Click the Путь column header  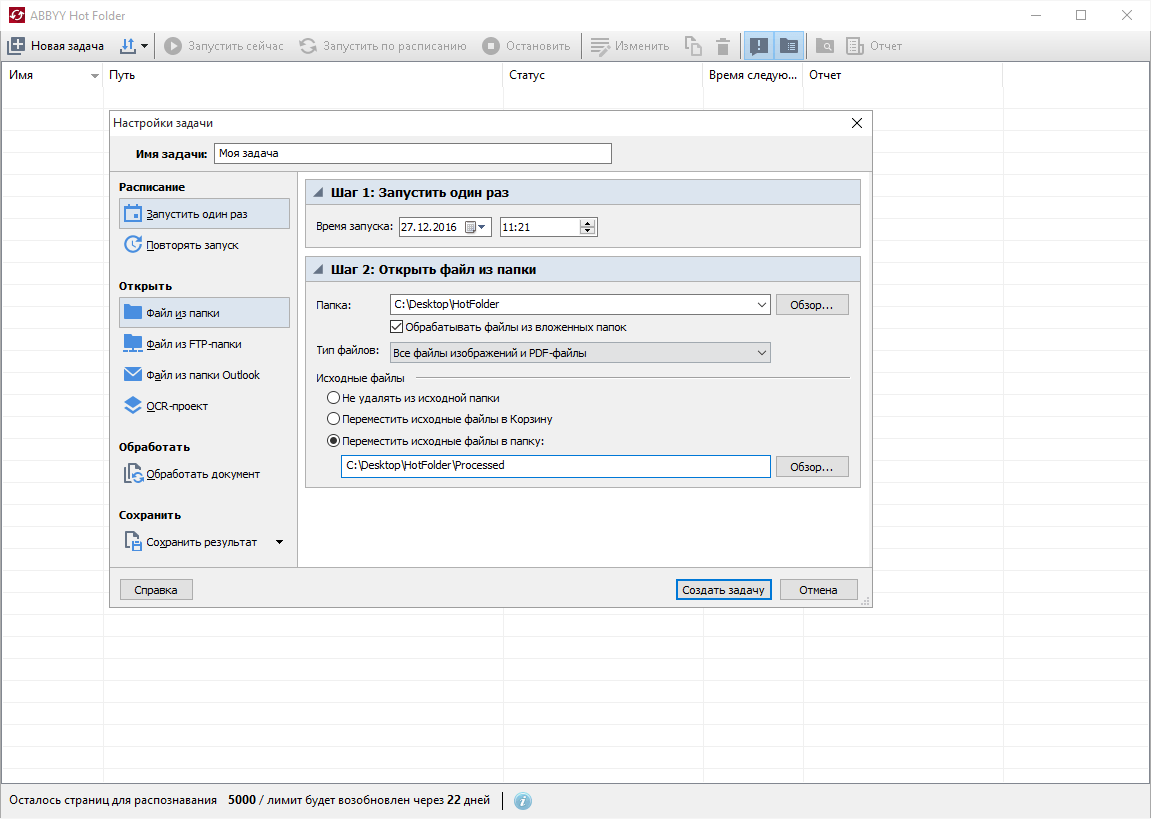click(x=303, y=75)
